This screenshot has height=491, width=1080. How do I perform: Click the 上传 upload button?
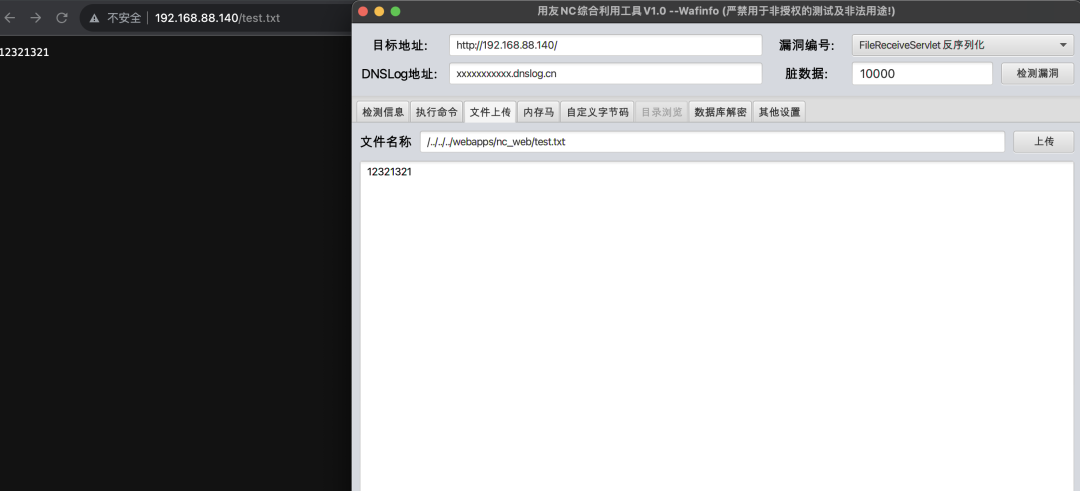point(1043,142)
